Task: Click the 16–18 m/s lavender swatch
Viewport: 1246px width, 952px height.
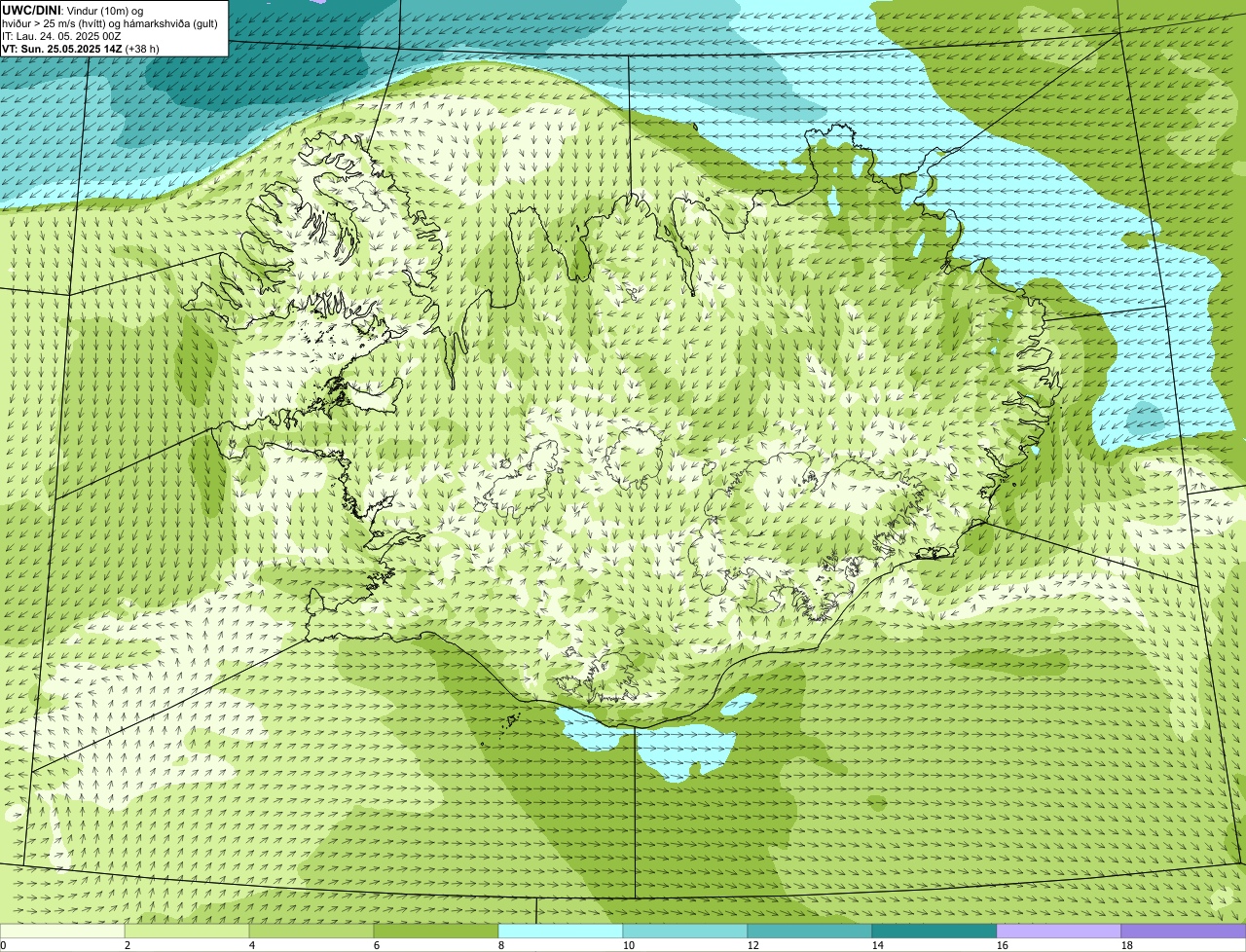Action: coord(1059,931)
